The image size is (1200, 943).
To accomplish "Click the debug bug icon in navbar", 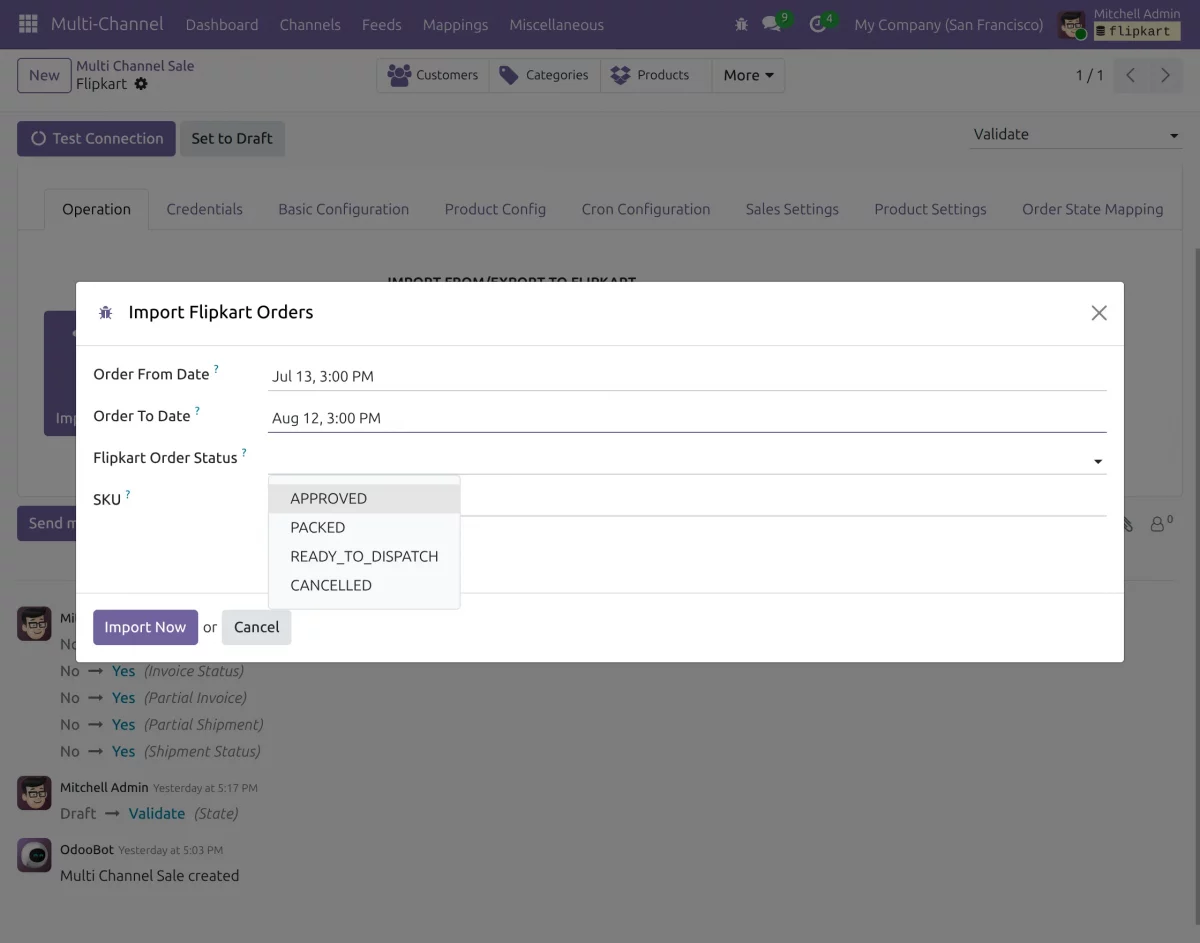I will (741, 24).
